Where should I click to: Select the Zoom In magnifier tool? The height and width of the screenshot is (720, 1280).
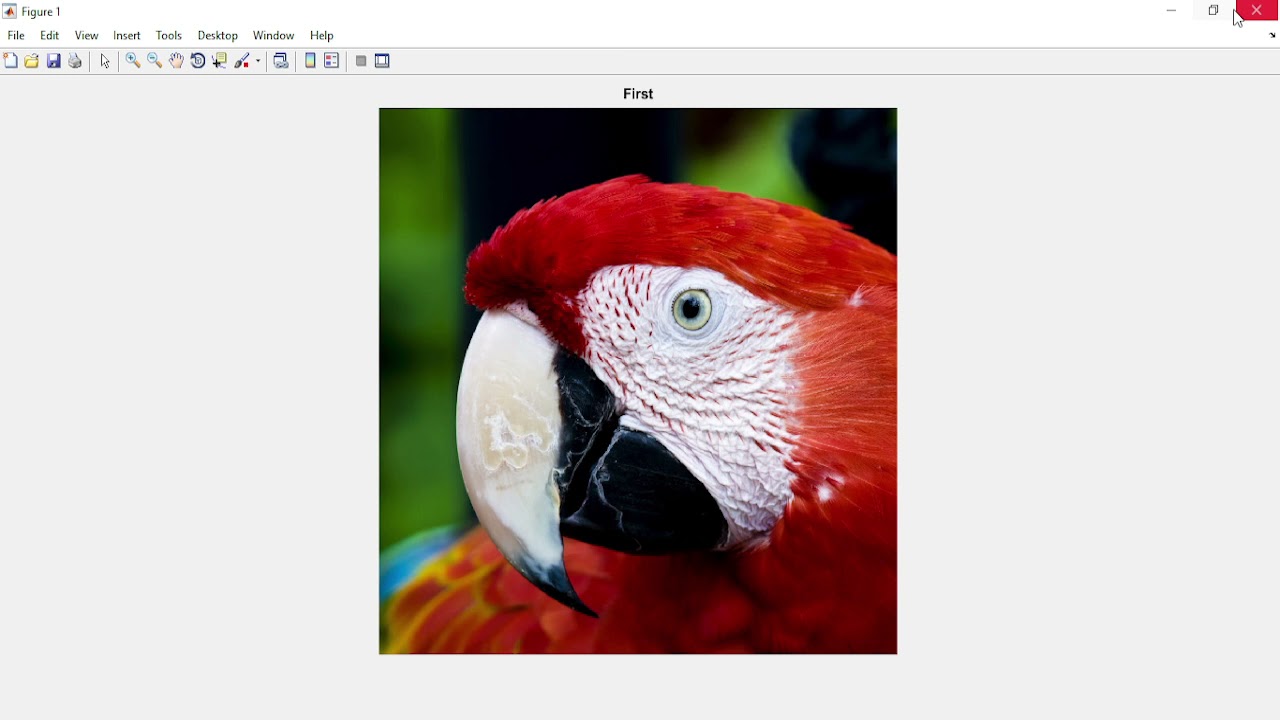click(x=133, y=61)
